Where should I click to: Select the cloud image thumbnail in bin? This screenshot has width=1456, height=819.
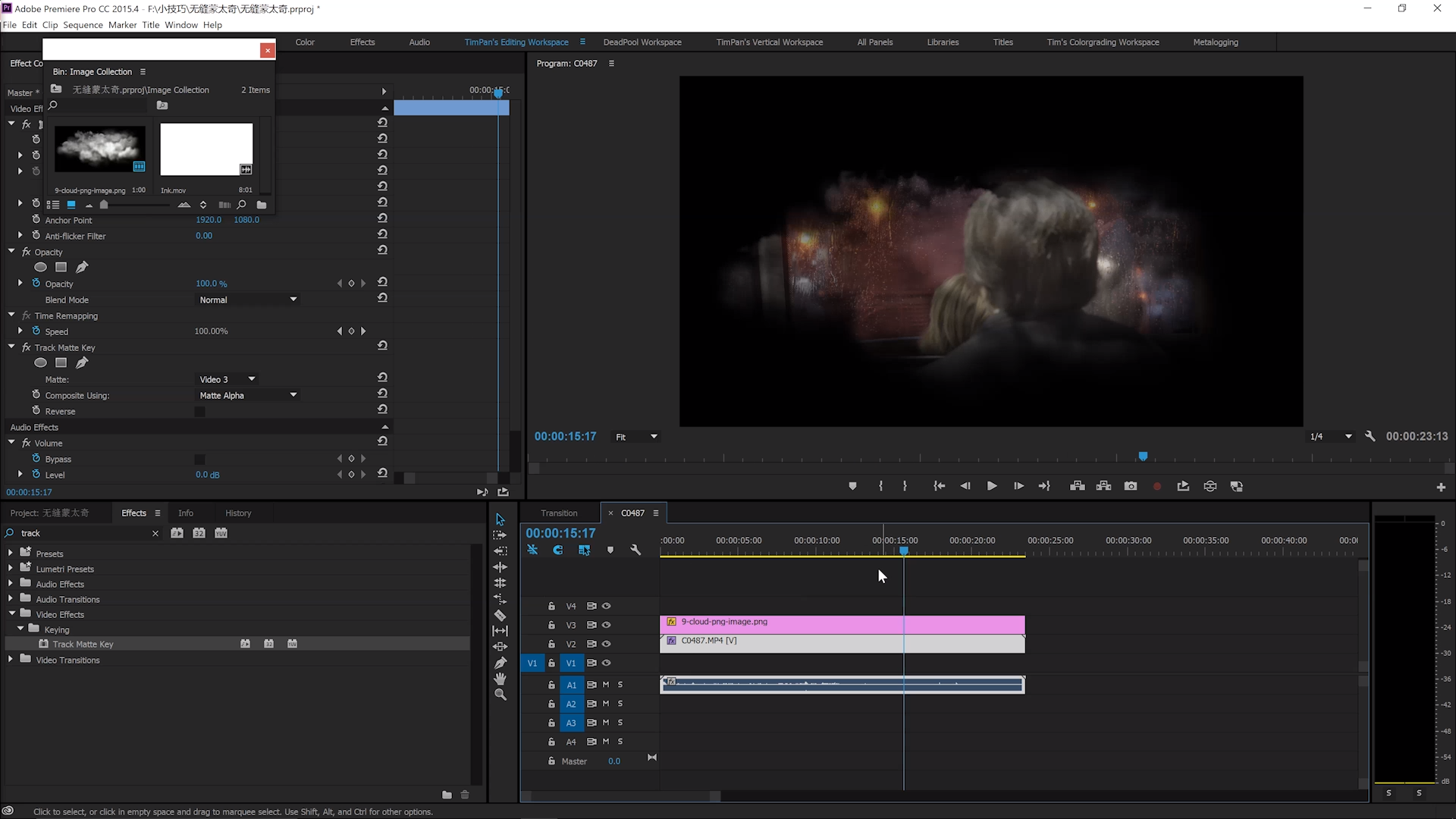(x=100, y=149)
